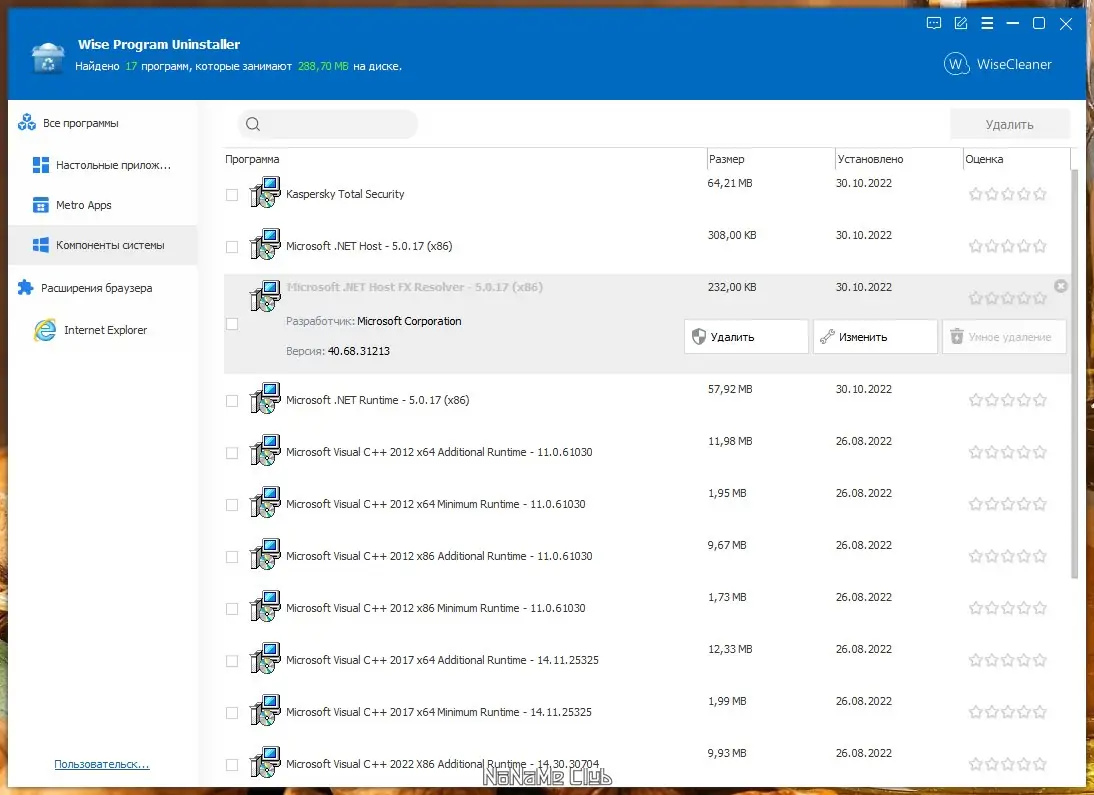
Task: Click the .NET Host FX Resolver installer icon
Action: coord(265,296)
